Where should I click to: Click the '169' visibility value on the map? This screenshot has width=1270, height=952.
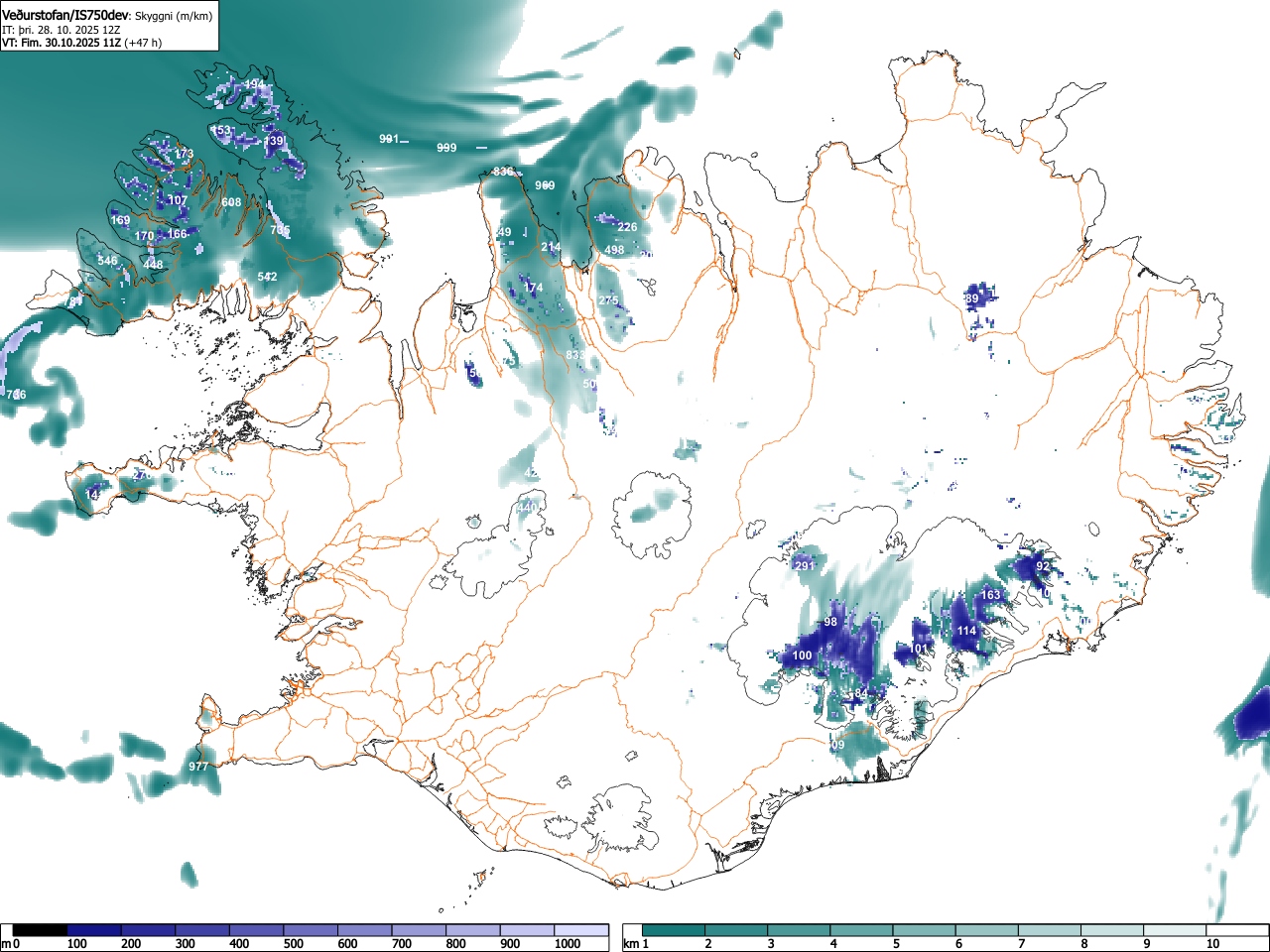[x=120, y=220]
